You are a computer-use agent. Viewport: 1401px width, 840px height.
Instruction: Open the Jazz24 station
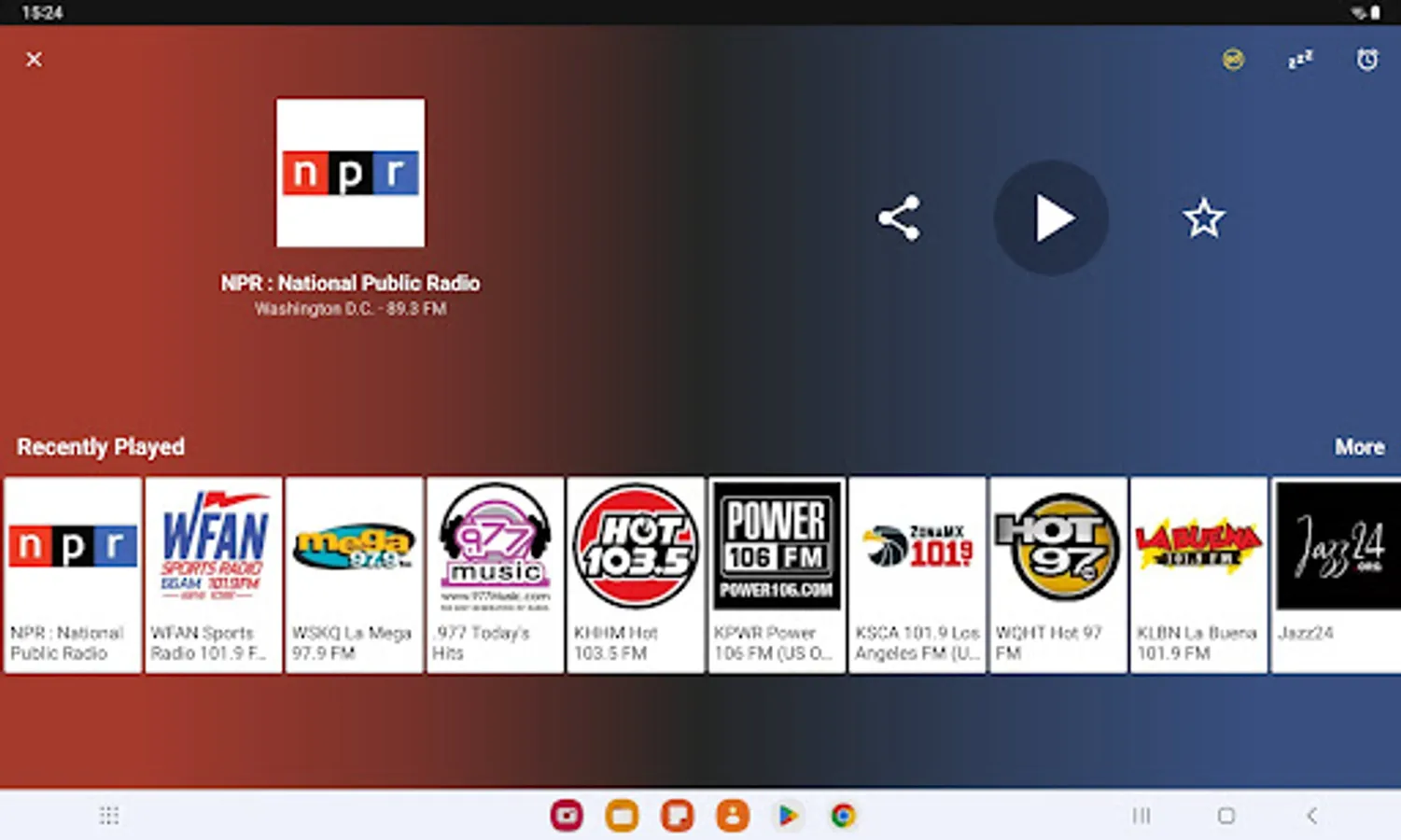click(1337, 575)
